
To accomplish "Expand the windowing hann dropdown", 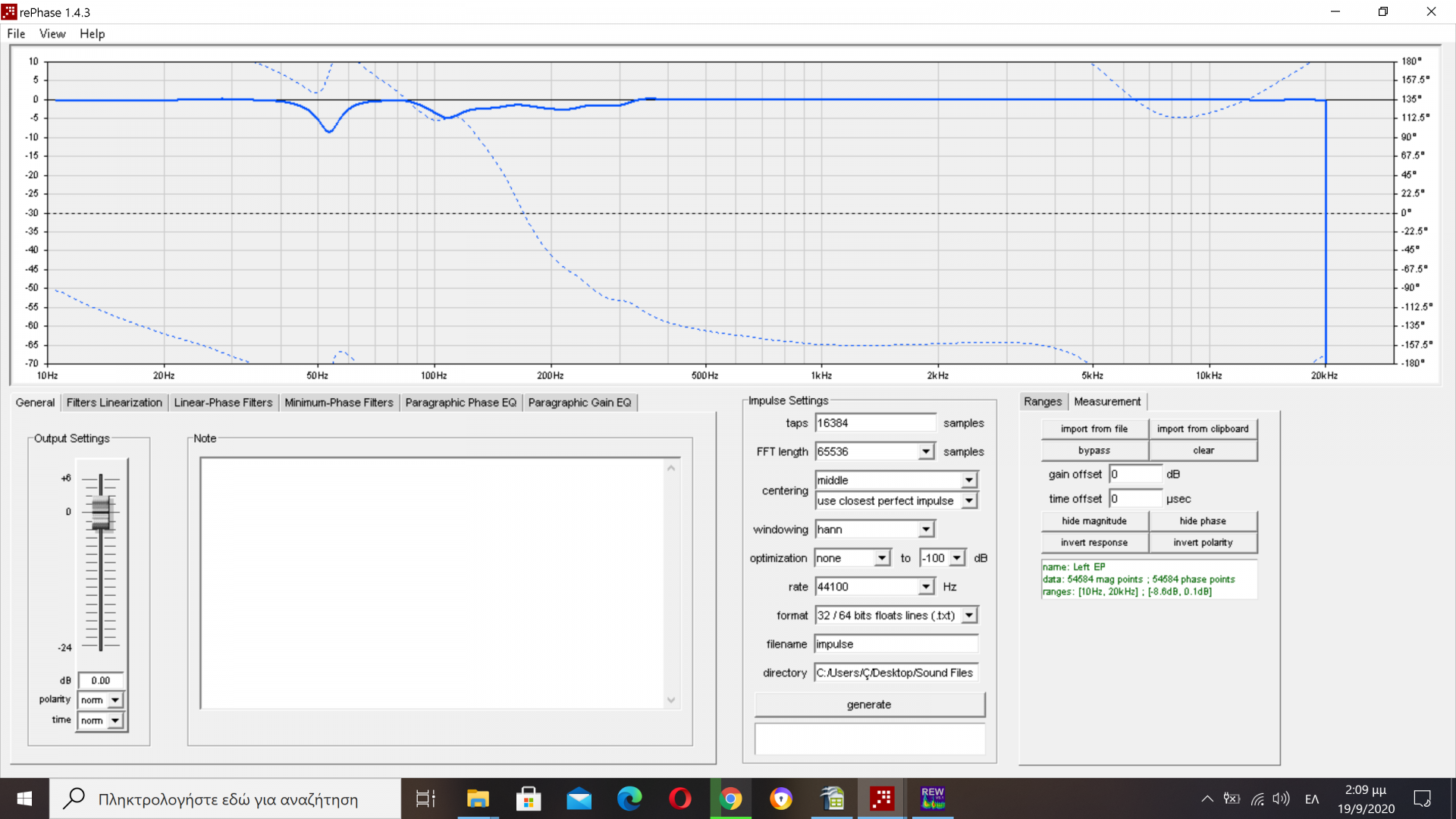I will click(x=926, y=529).
